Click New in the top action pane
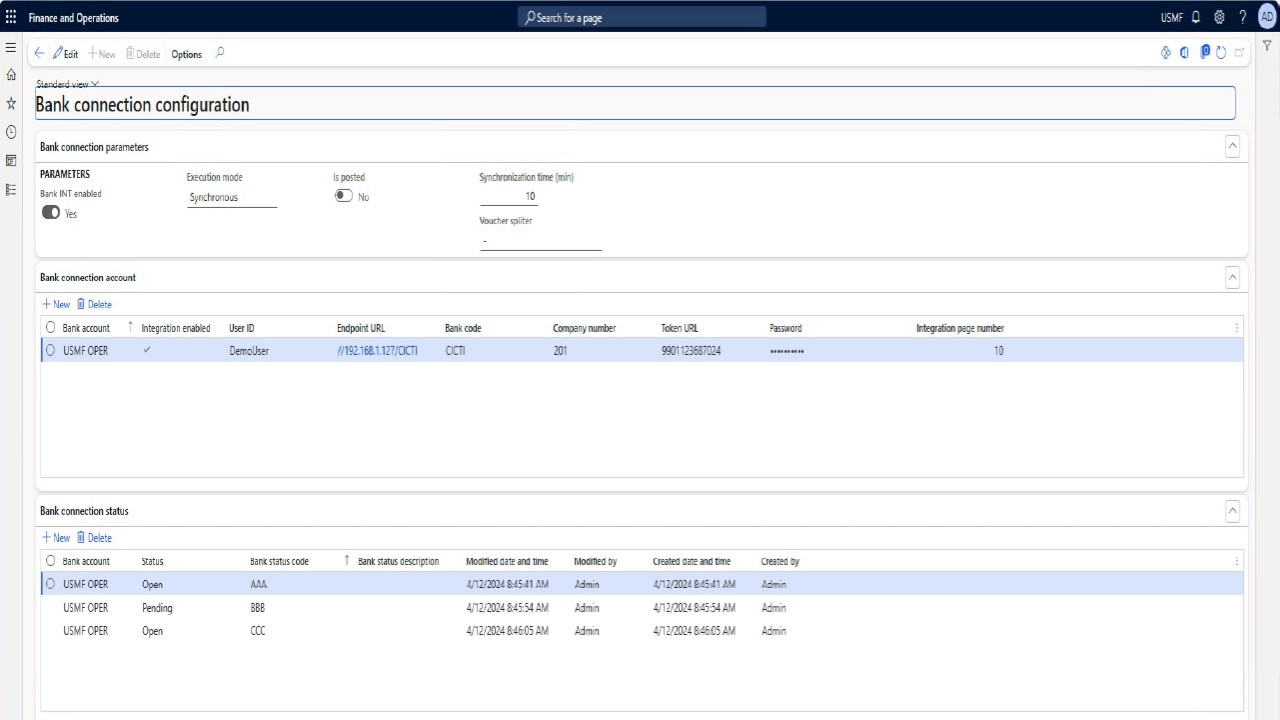This screenshot has width=1280, height=720. coord(102,54)
